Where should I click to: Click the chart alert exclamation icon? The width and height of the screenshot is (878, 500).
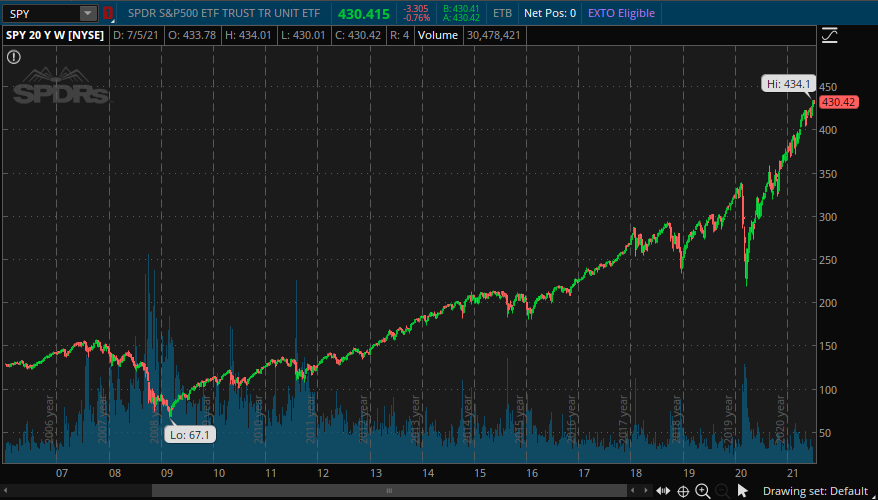[x=14, y=57]
